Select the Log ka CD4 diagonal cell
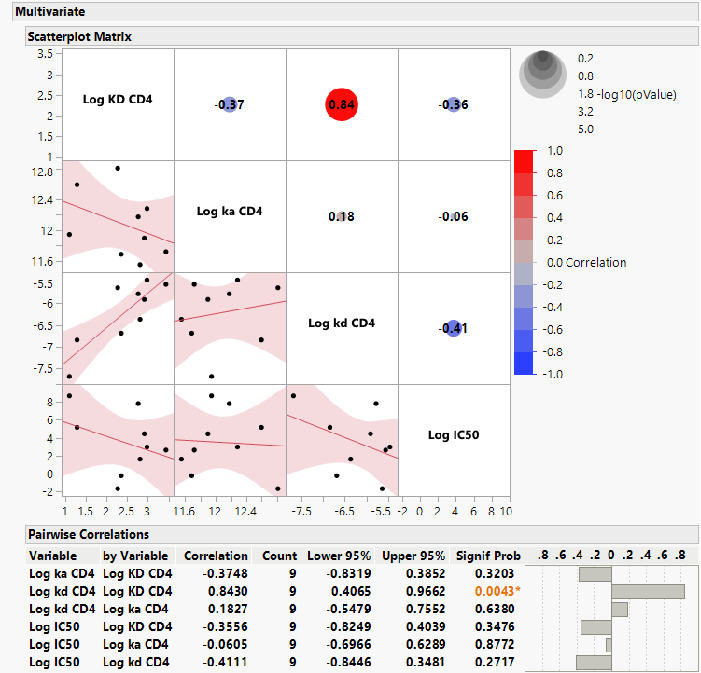 [230, 211]
